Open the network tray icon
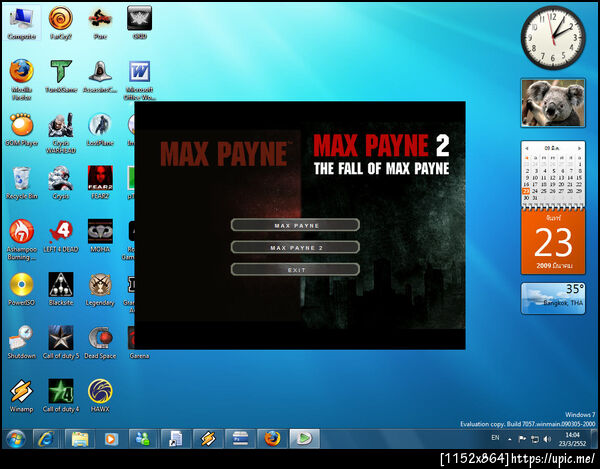Screen dimensions: 600x469 535,439
